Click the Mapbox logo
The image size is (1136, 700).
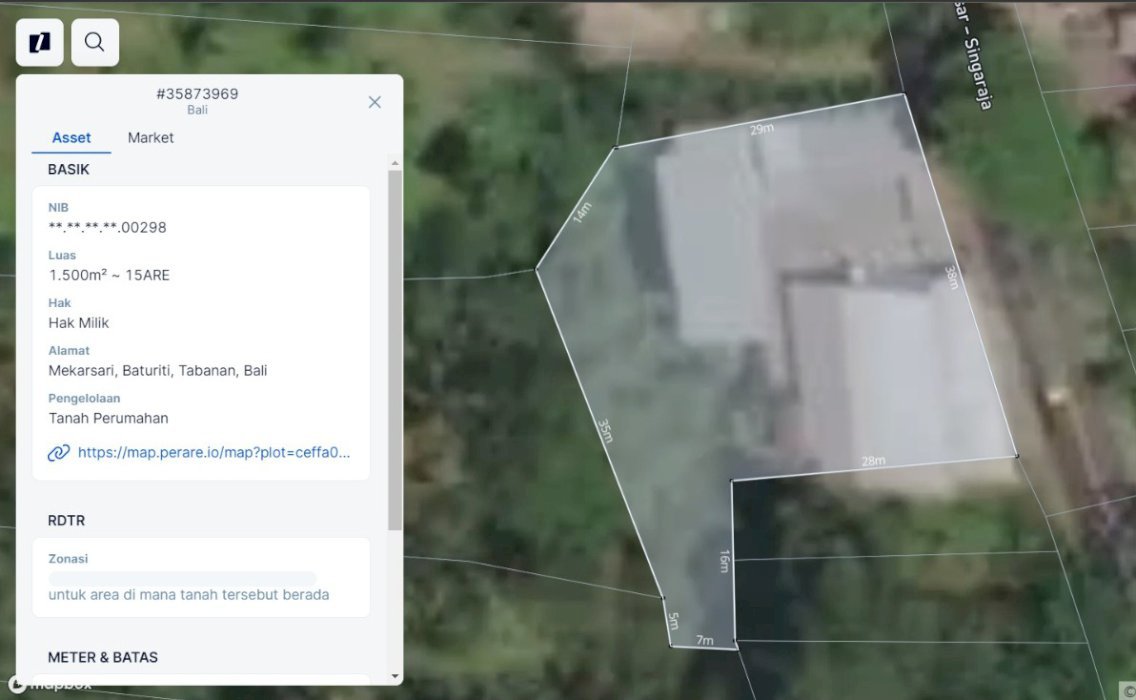coord(50,685)
